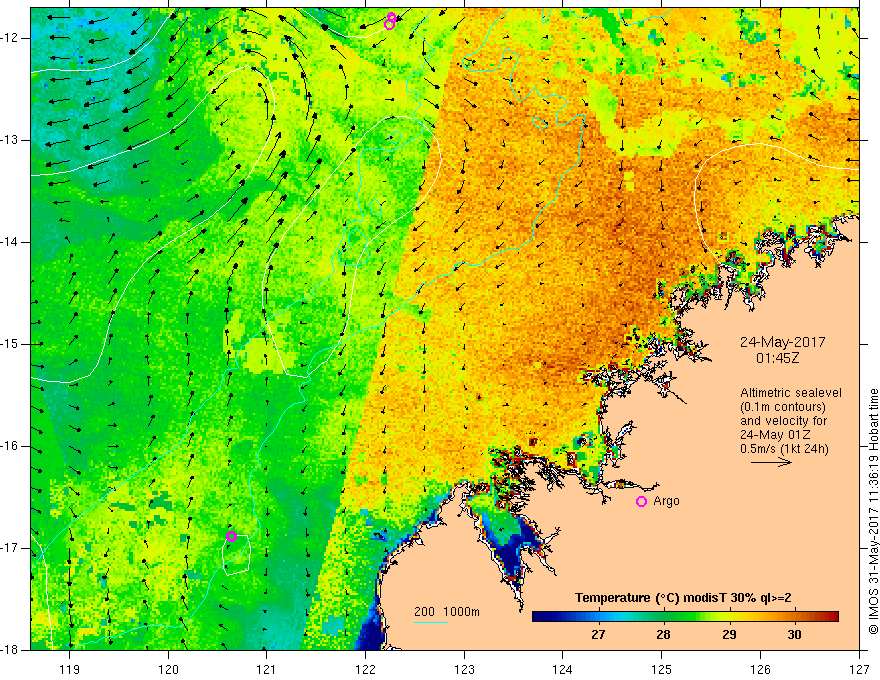Click the color bar tick label '28'

tap(663, 635)
